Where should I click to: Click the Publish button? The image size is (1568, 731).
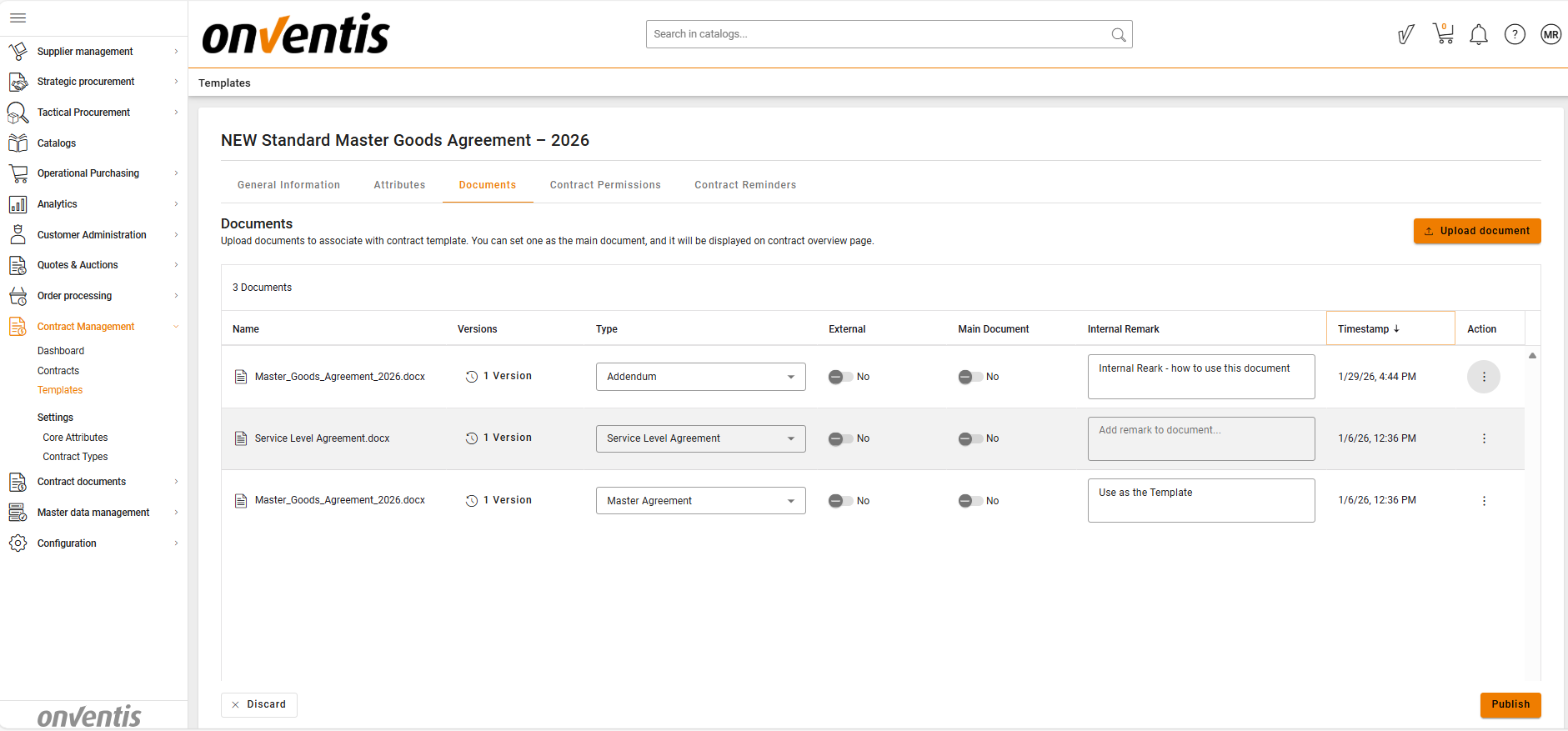(1510, 704)
